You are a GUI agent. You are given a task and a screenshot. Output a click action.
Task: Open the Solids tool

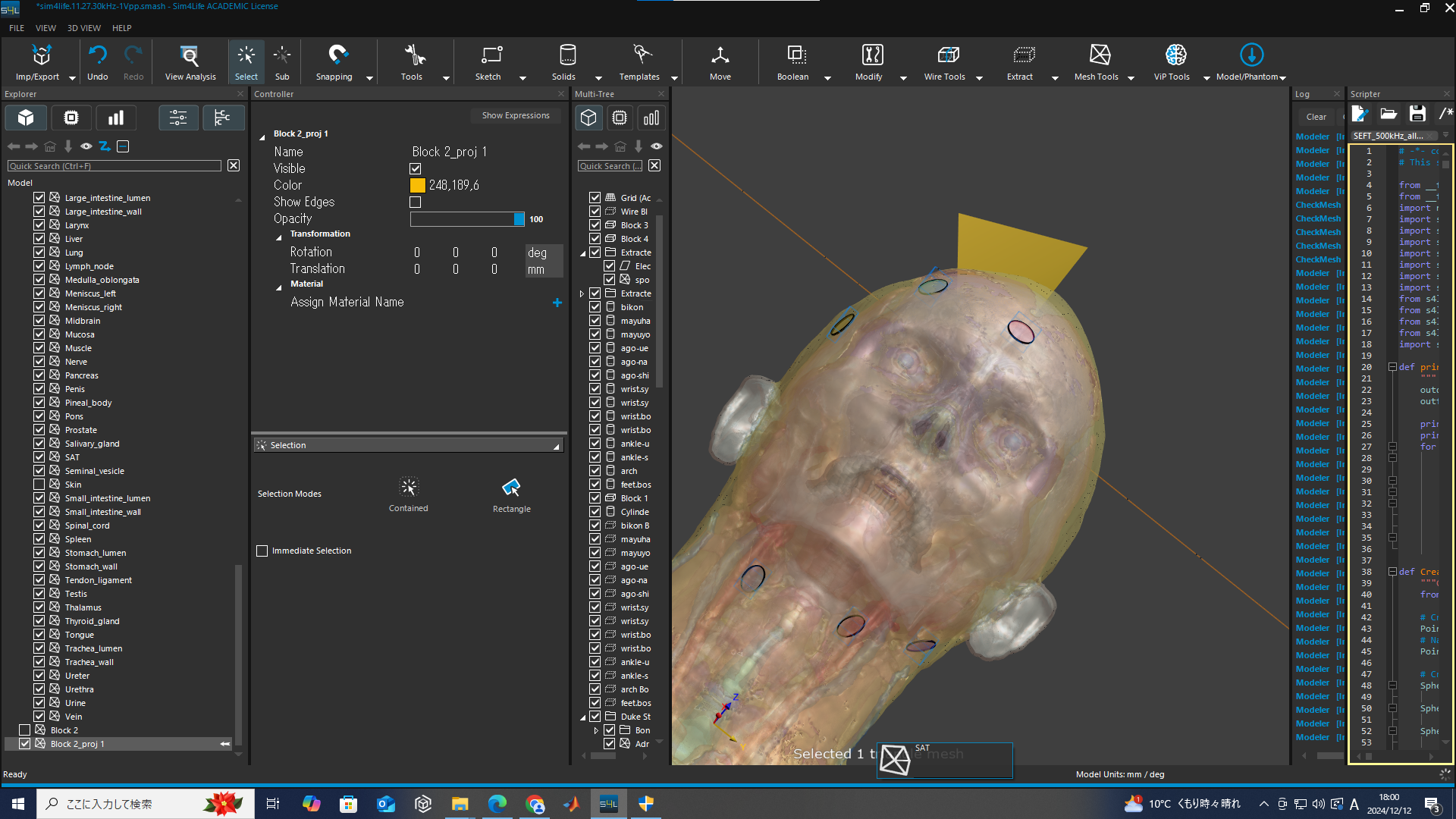(x=564, y=62)
